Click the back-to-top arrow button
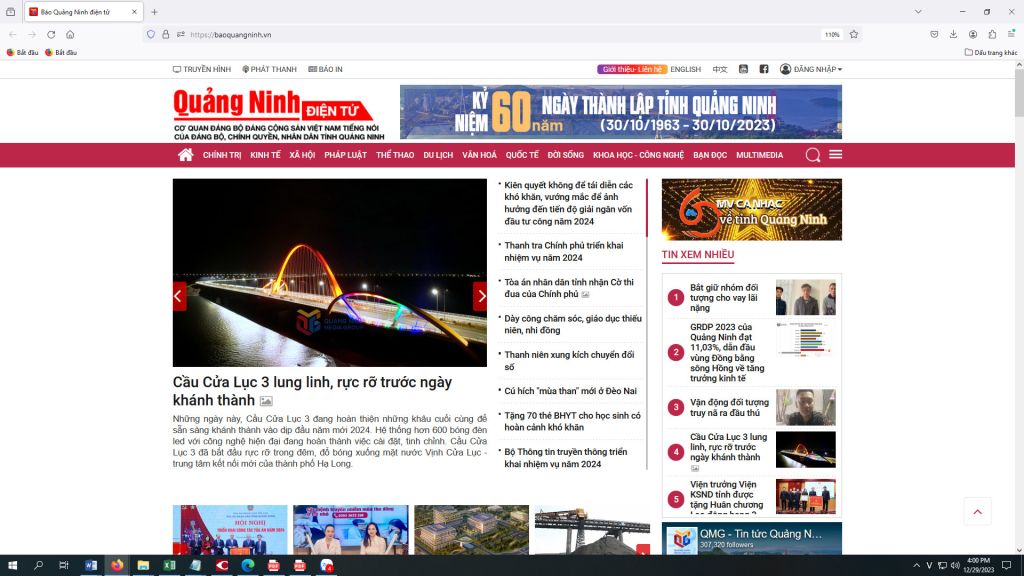 (978, 512)
